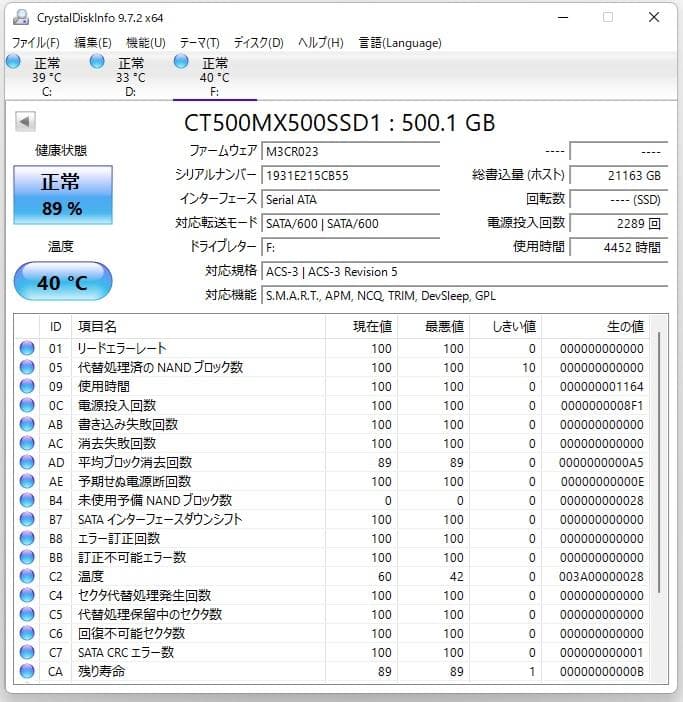
Task: Click status orb for B7 SATAインターフェースダウンシフト
Action: click(27, 519)
